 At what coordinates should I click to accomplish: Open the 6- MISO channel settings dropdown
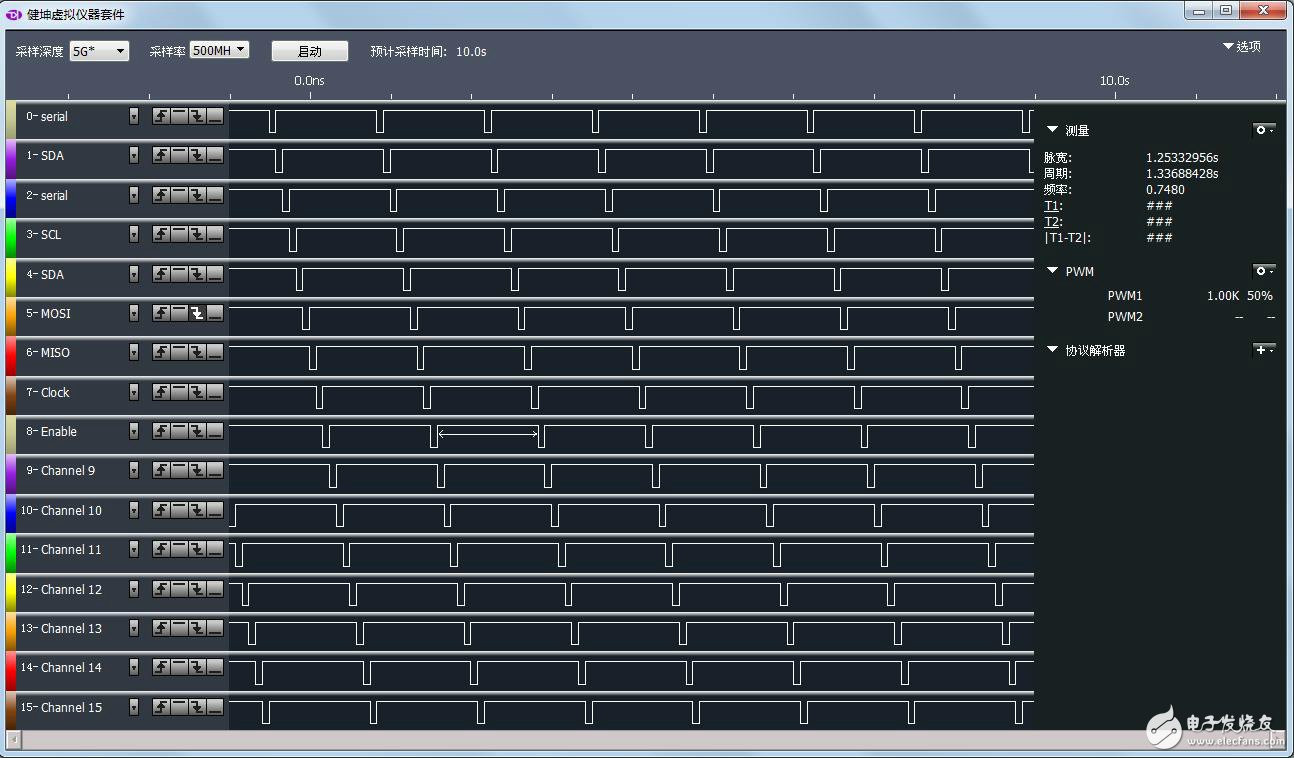coord(134,353)
